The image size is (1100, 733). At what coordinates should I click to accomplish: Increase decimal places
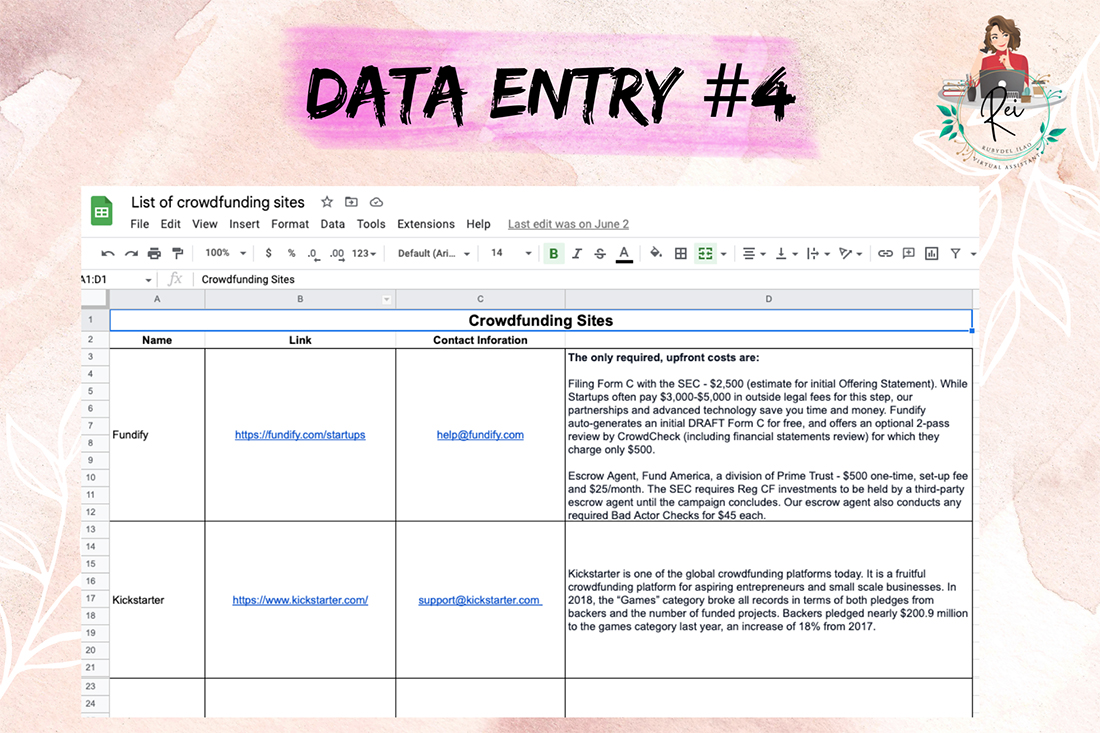pos(337,254)
